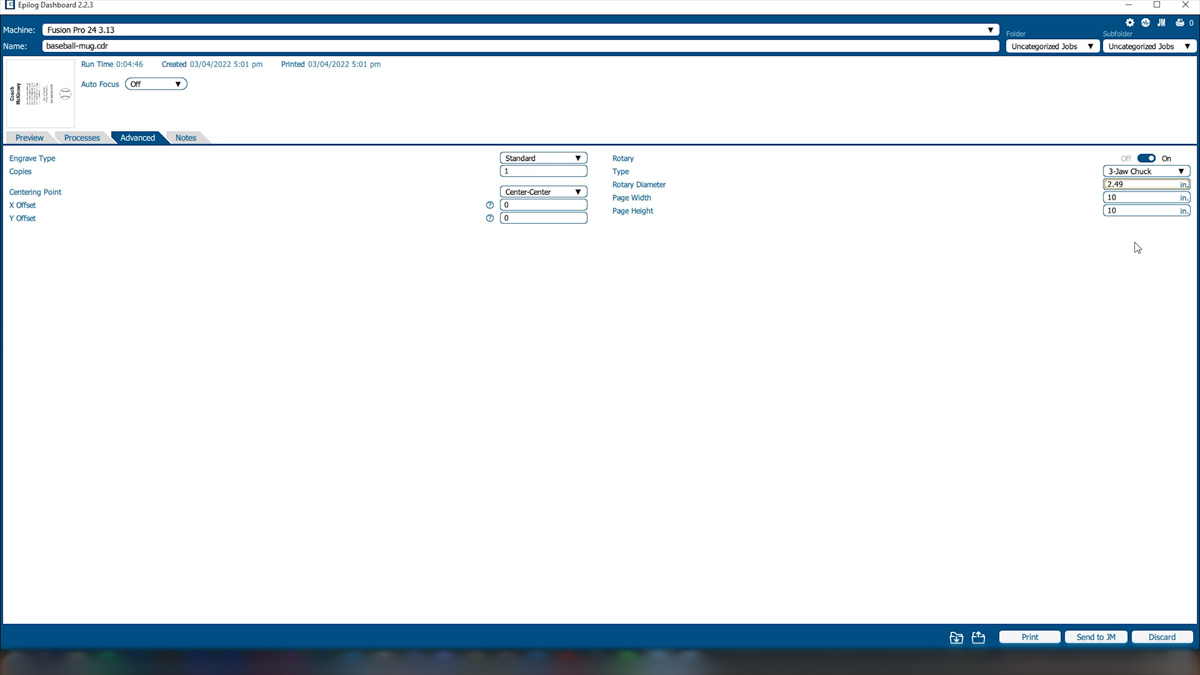Open the Centering Point dropdown

click(x=543, y=192)
